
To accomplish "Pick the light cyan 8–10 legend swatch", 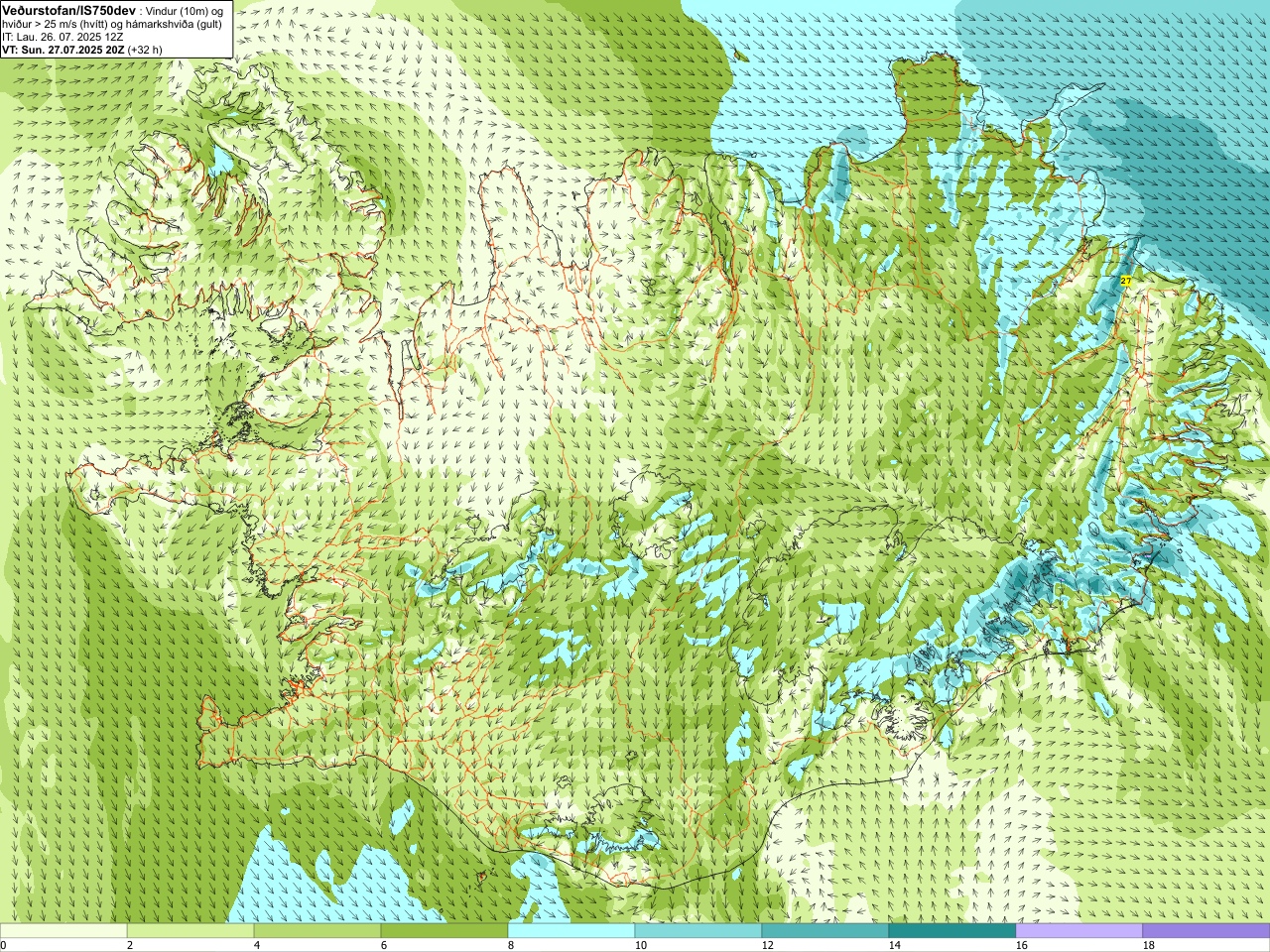I will 571,931.
